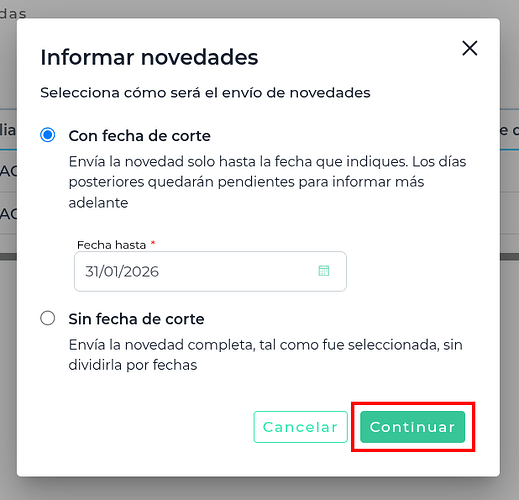Click the dimmed backdrop below the dialog
This screenshot has height=500, width=519.
point(259,488)
